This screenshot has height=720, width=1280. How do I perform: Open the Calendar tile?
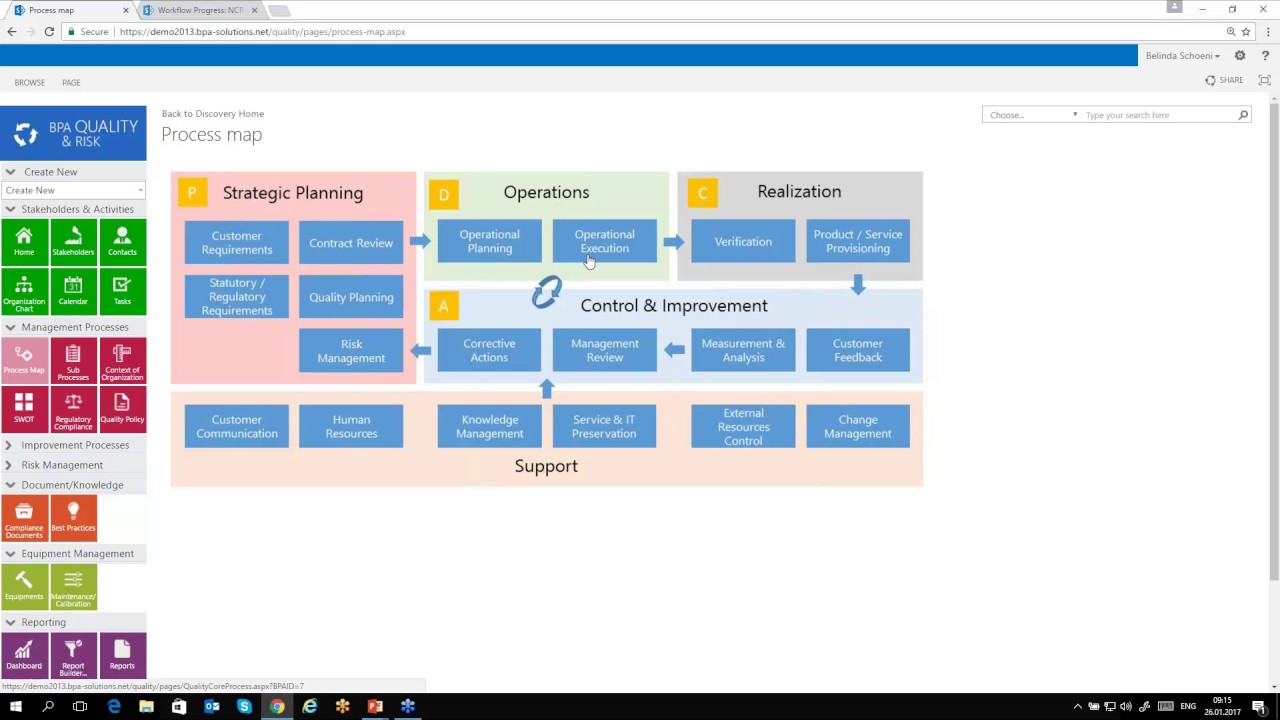(73, 291)
